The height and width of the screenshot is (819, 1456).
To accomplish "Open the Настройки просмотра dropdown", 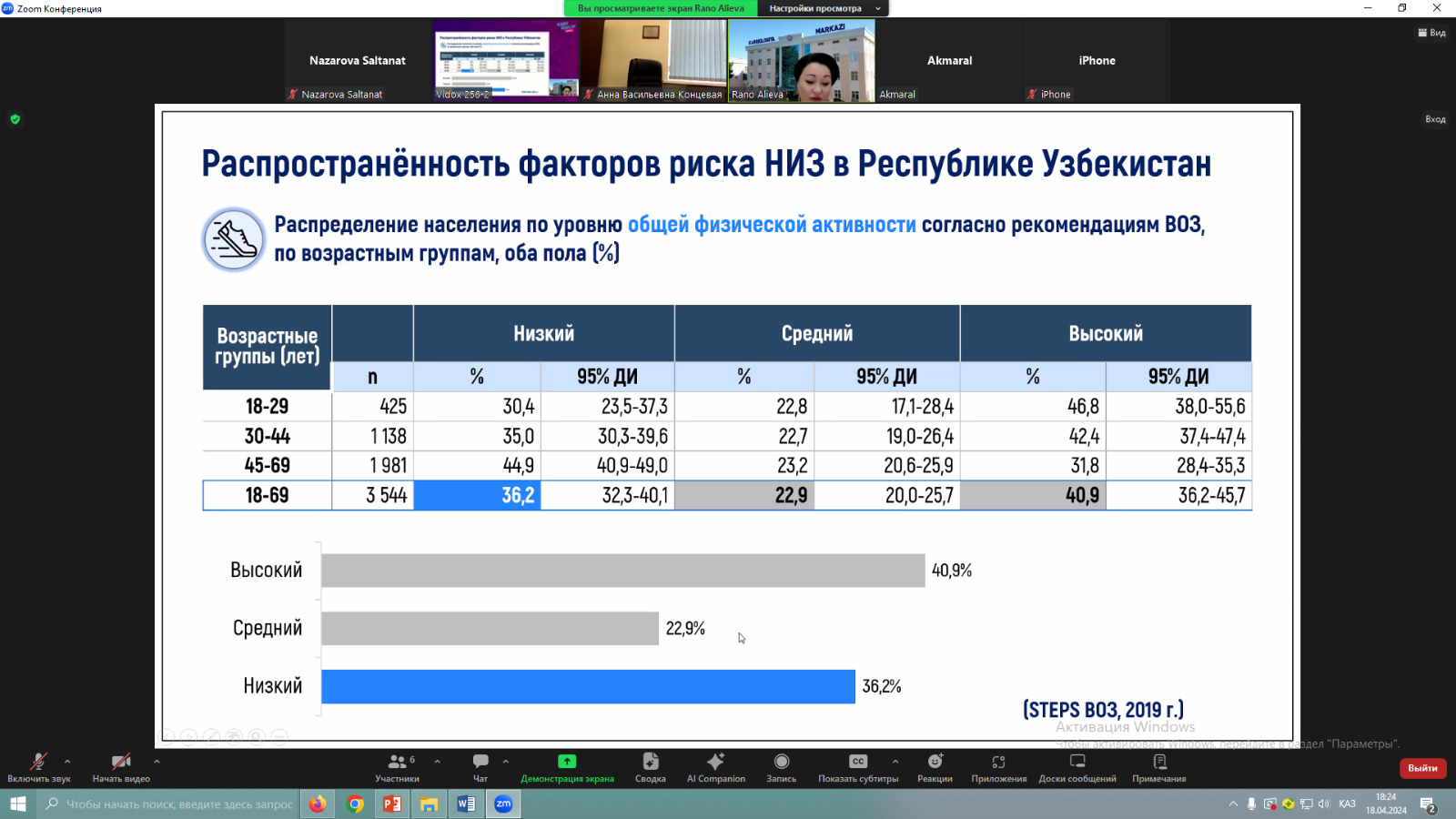I will click(823, 8).
